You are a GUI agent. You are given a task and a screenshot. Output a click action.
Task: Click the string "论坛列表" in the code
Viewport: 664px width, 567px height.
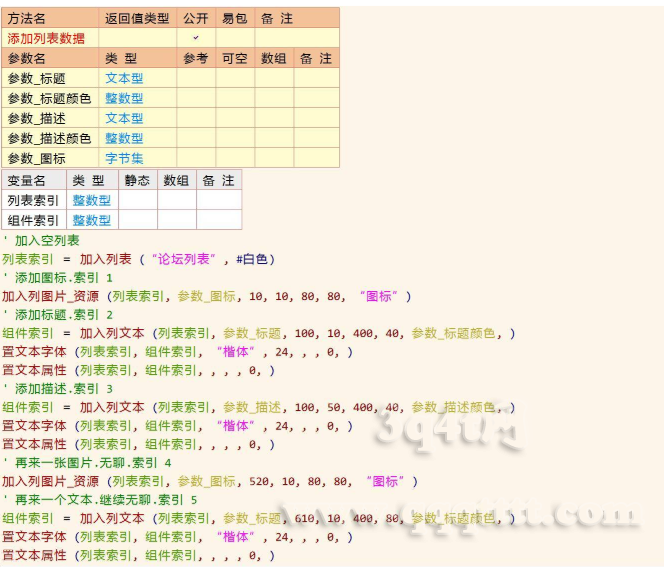pos(184,259)
